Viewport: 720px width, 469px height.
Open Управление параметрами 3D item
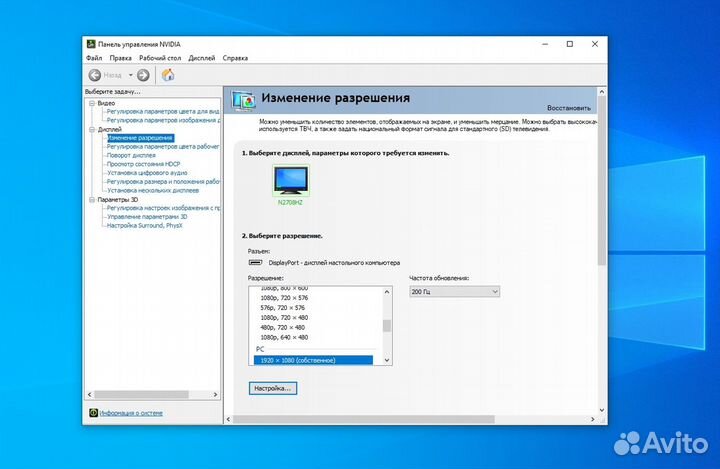[x=147, y=217]
